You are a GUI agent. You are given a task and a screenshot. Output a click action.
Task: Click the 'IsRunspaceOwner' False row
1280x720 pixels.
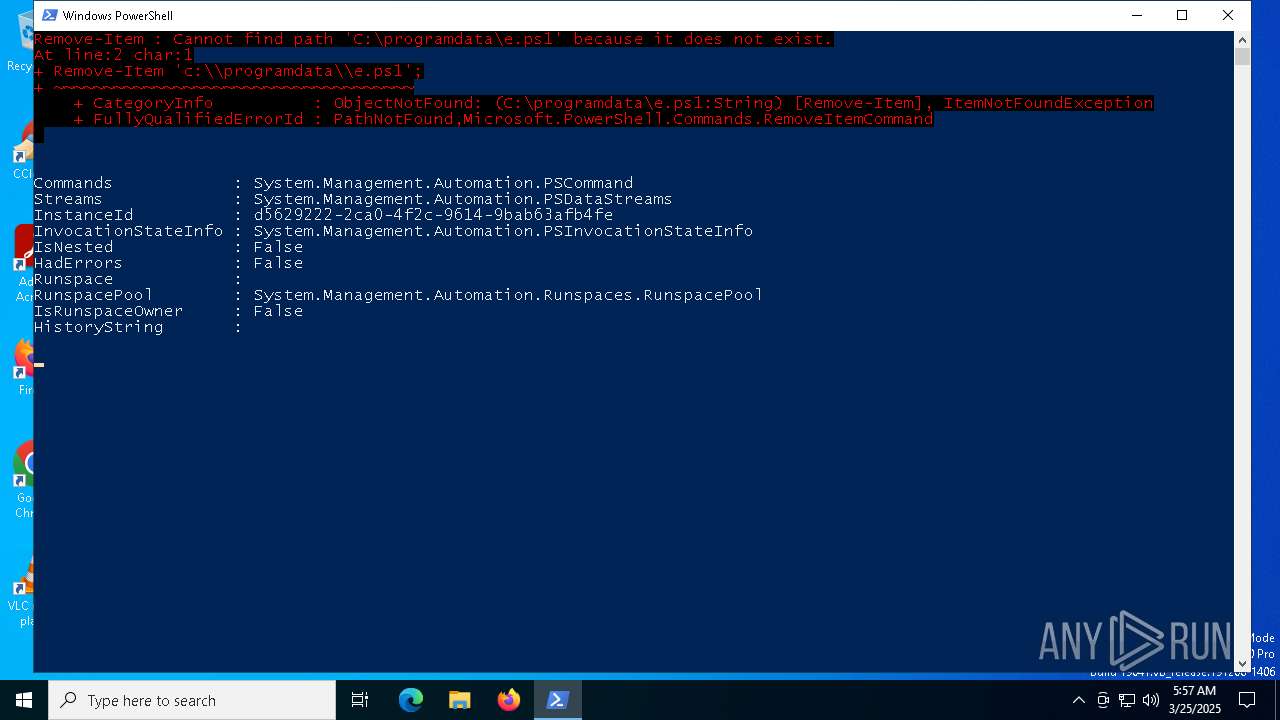click(x=168, y=311)
